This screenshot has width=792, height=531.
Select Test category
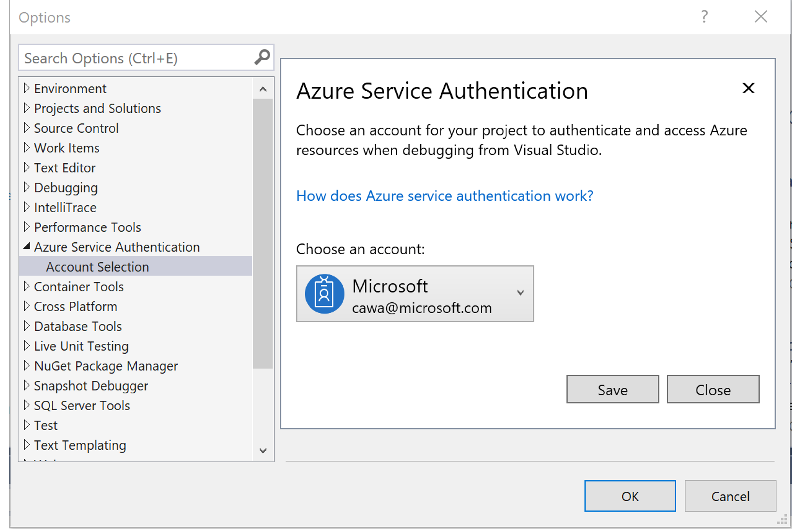[x=45, y=425]
